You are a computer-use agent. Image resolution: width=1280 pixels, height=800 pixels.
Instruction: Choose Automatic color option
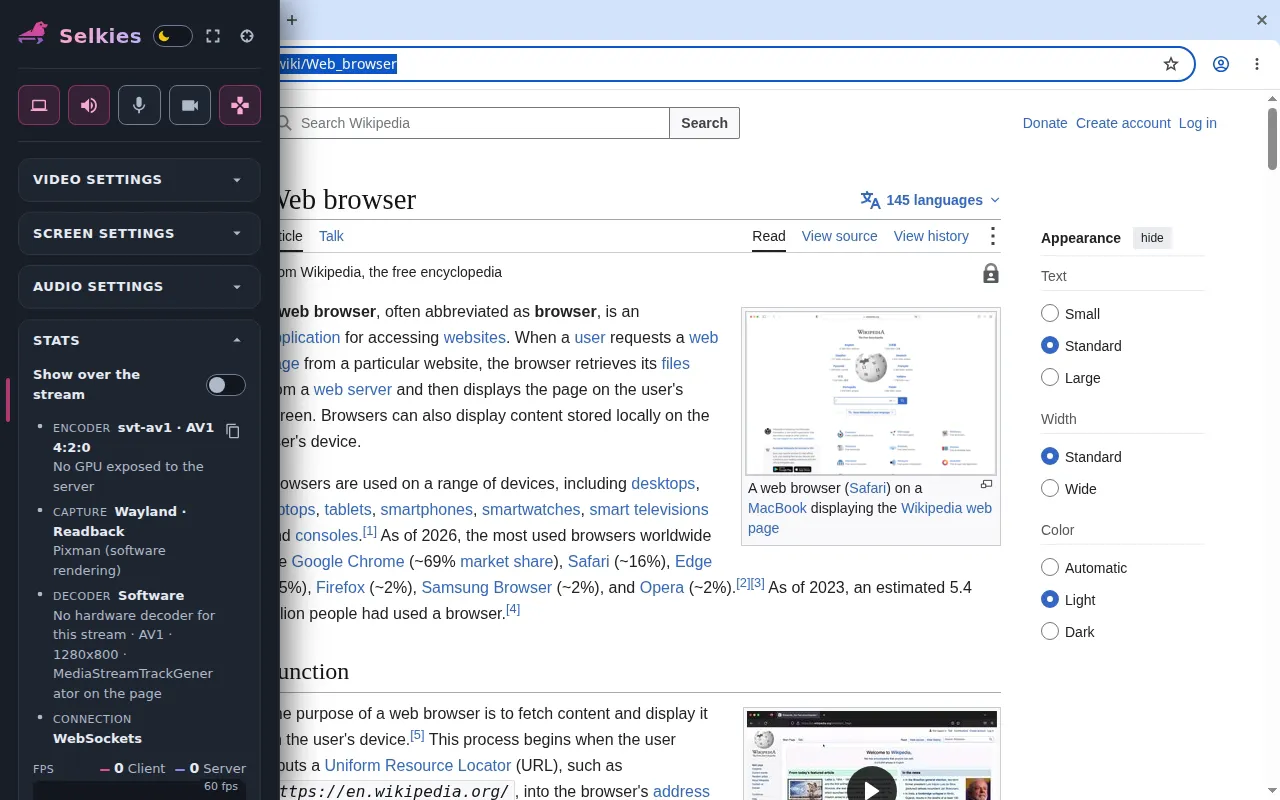coord(1050,567)
